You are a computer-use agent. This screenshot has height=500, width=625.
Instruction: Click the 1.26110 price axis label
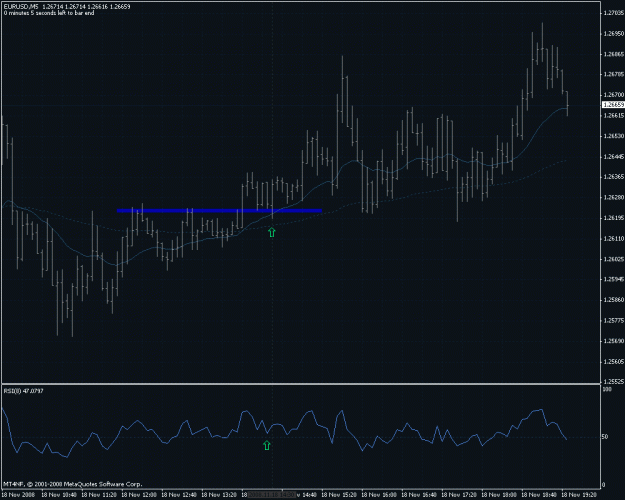(x=614, y=239)
